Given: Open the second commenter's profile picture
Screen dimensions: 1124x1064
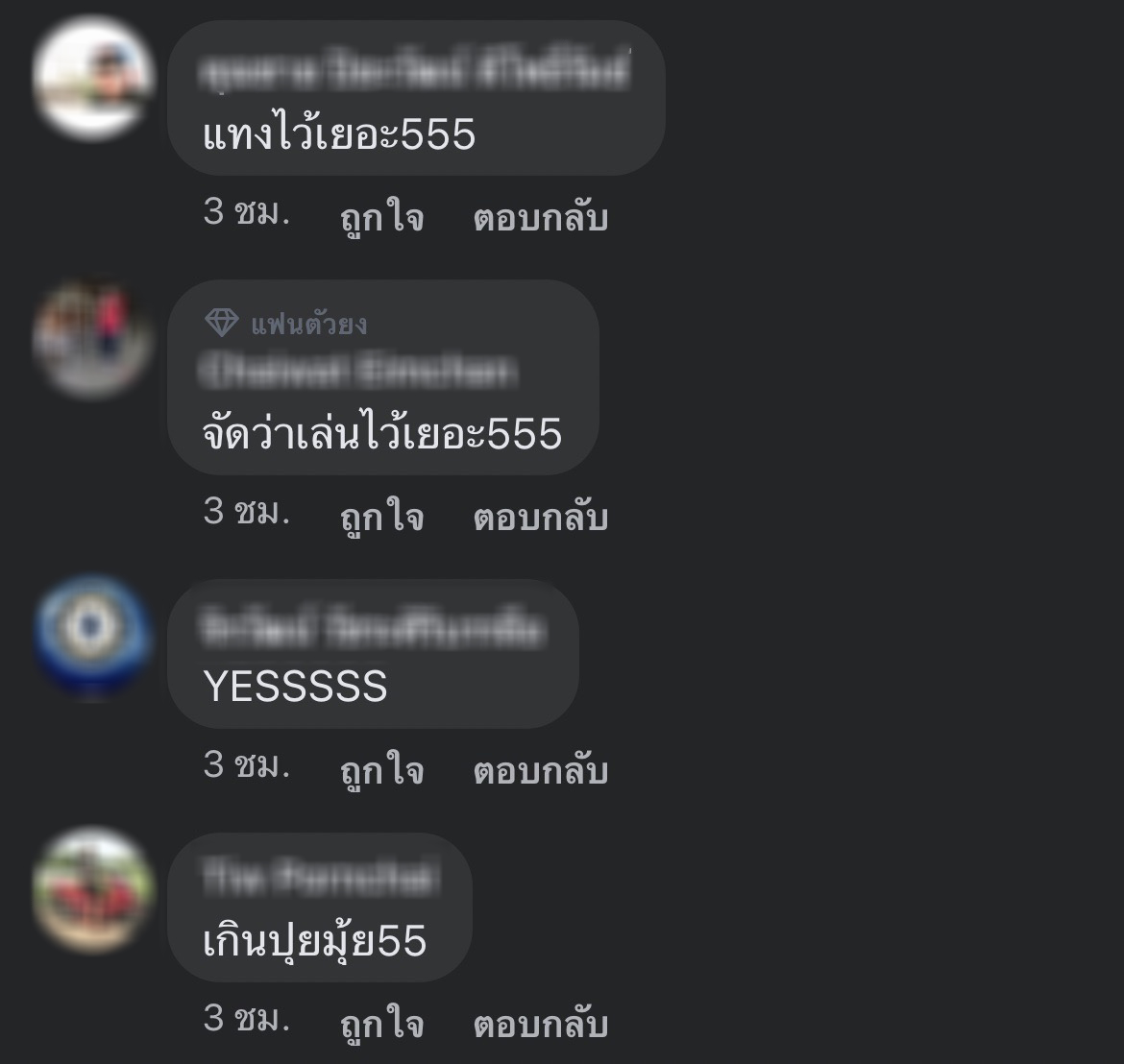Looking at the screenshot, I should click(92, 340).
